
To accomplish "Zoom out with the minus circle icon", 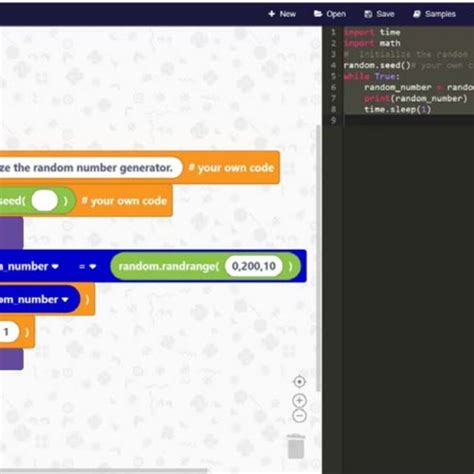I will 299,416.
